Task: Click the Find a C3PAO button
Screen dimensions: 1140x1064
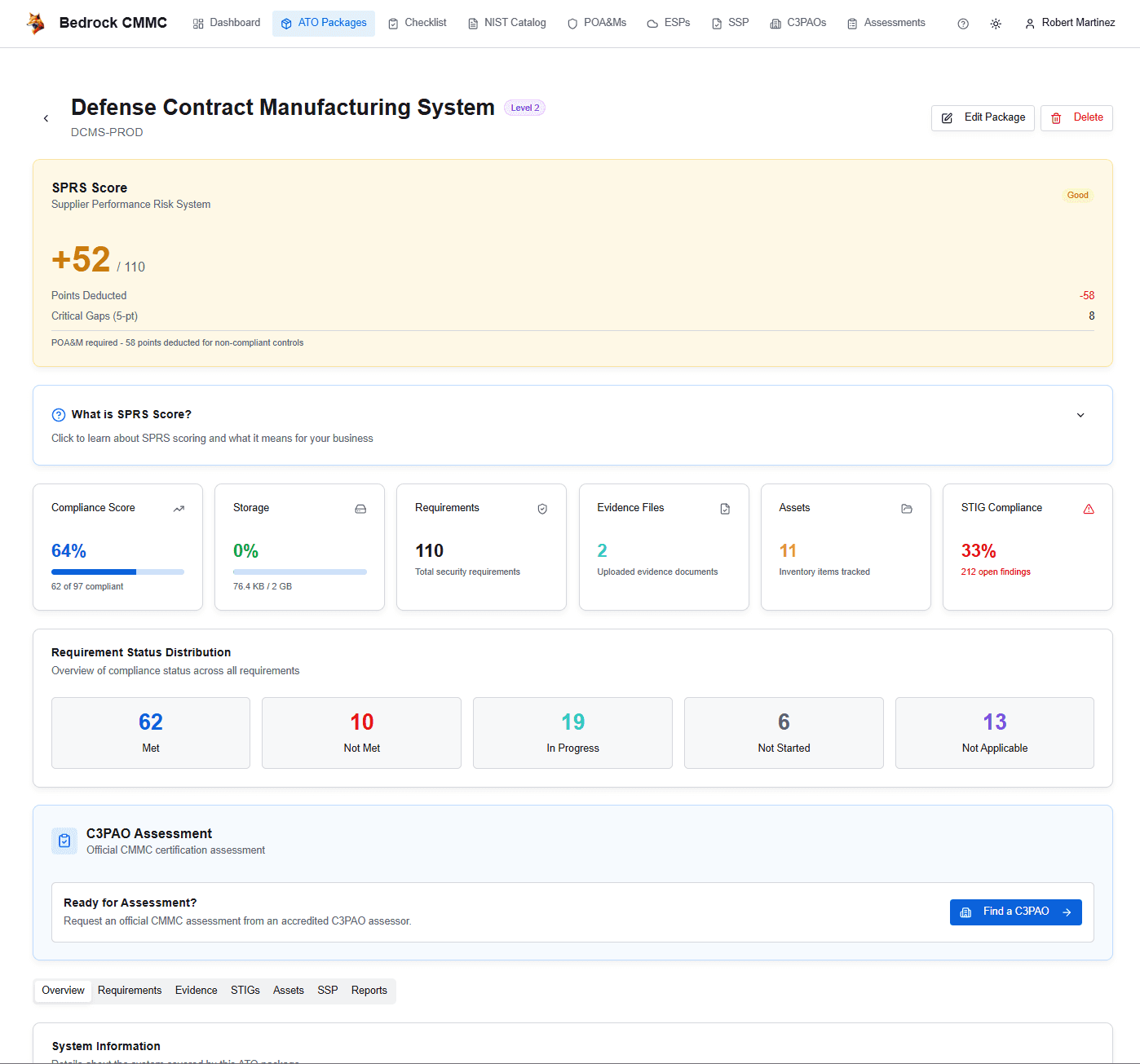Action: click(1015, 911)
